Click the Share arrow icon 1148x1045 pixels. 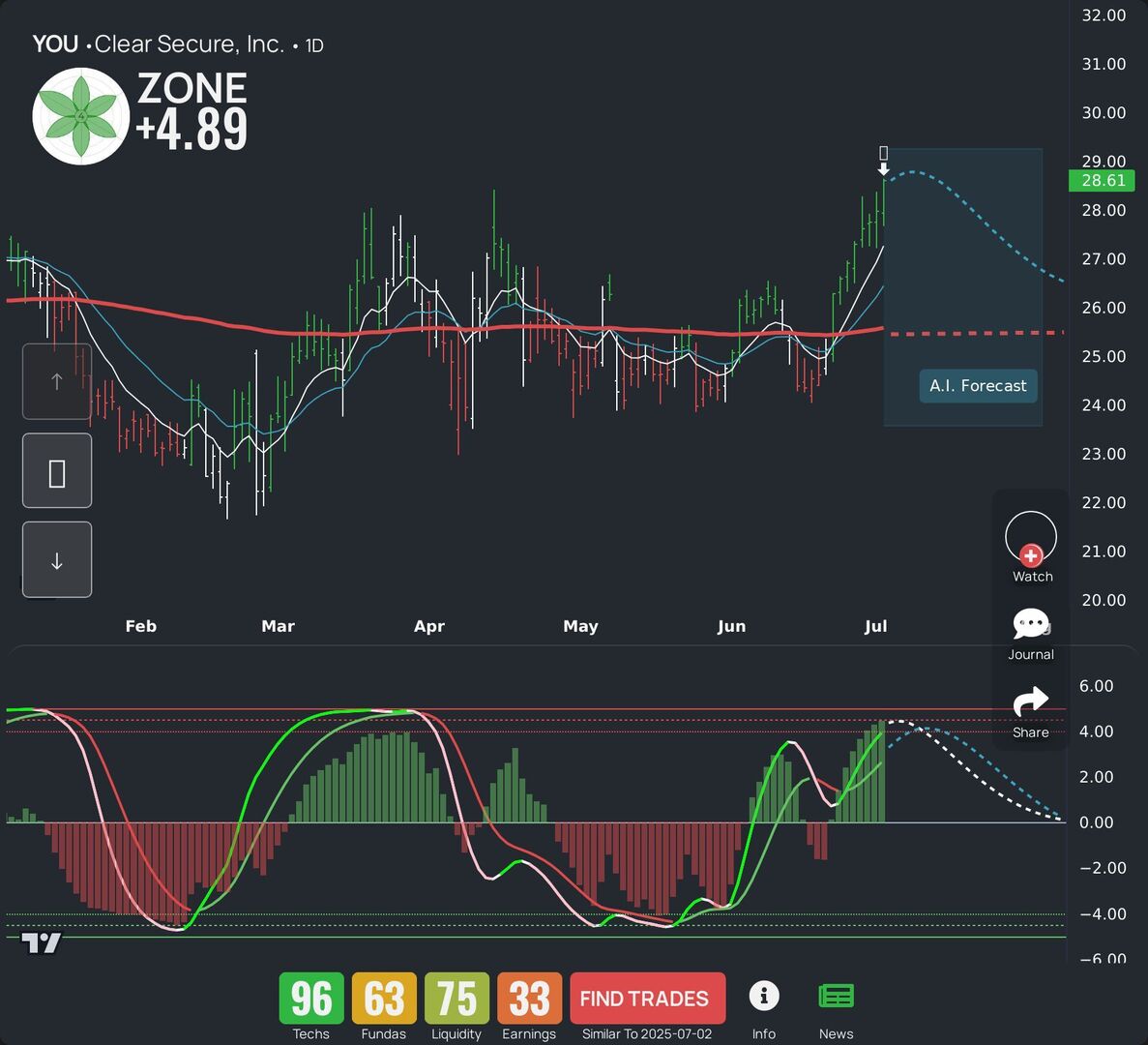click(1031, 702)
